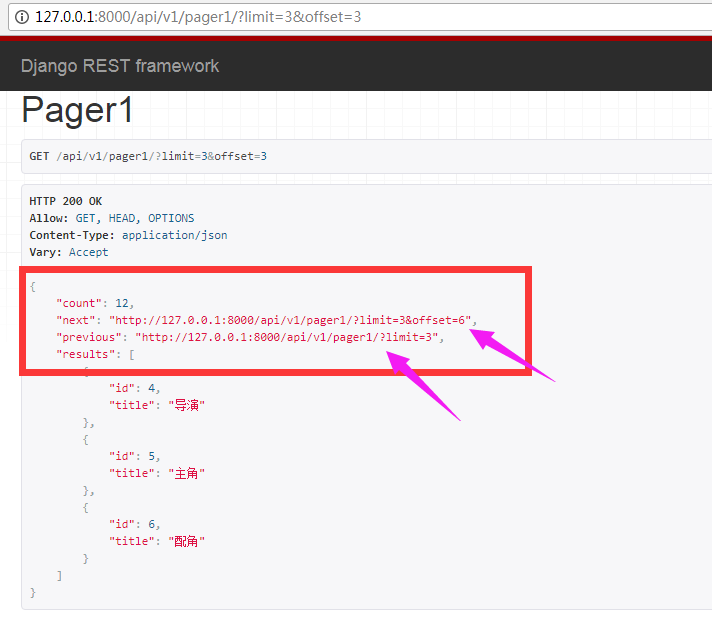
Task: Open the Django REST framework brand link
Action: (120, 66)
